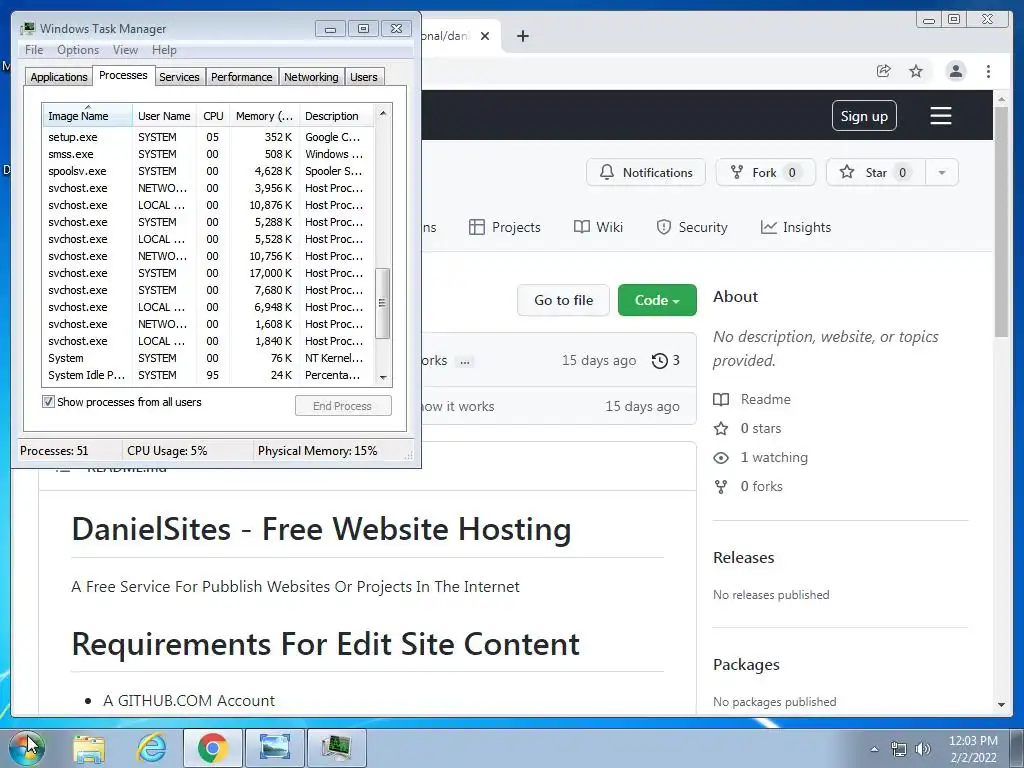Open 0 stars link
1024x768 pixels.
[x=747, y=428]
